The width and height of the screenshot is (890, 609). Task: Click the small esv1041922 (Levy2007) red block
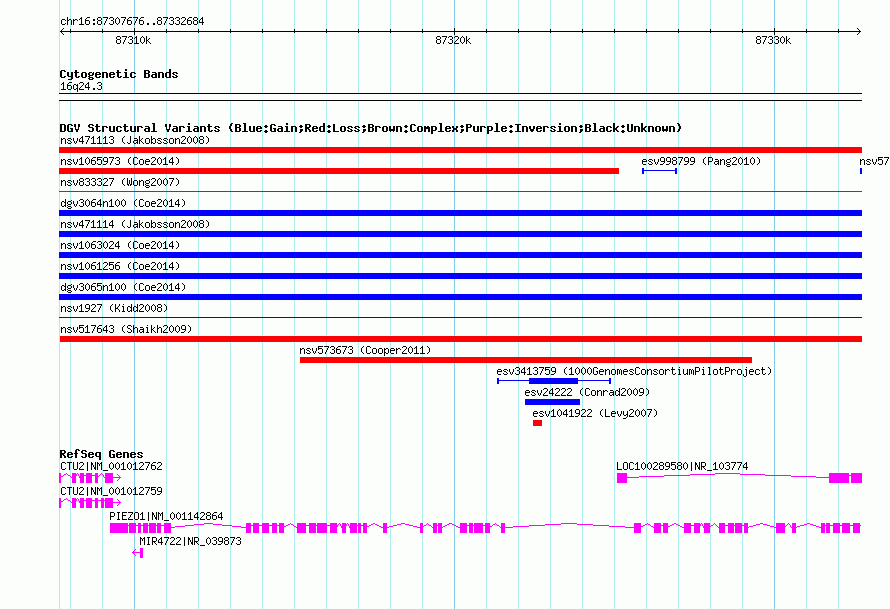pos(538,423)
